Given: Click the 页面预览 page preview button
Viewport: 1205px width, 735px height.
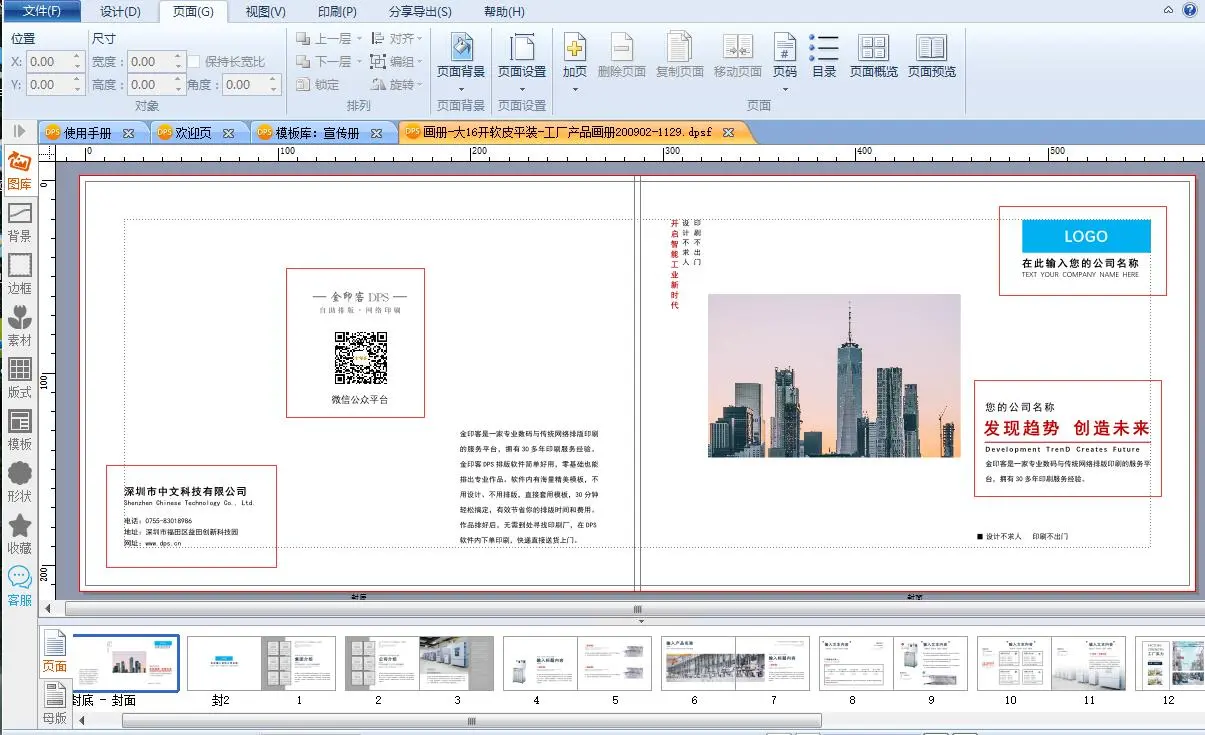Looking at the screenshot, I should point(931,56).
